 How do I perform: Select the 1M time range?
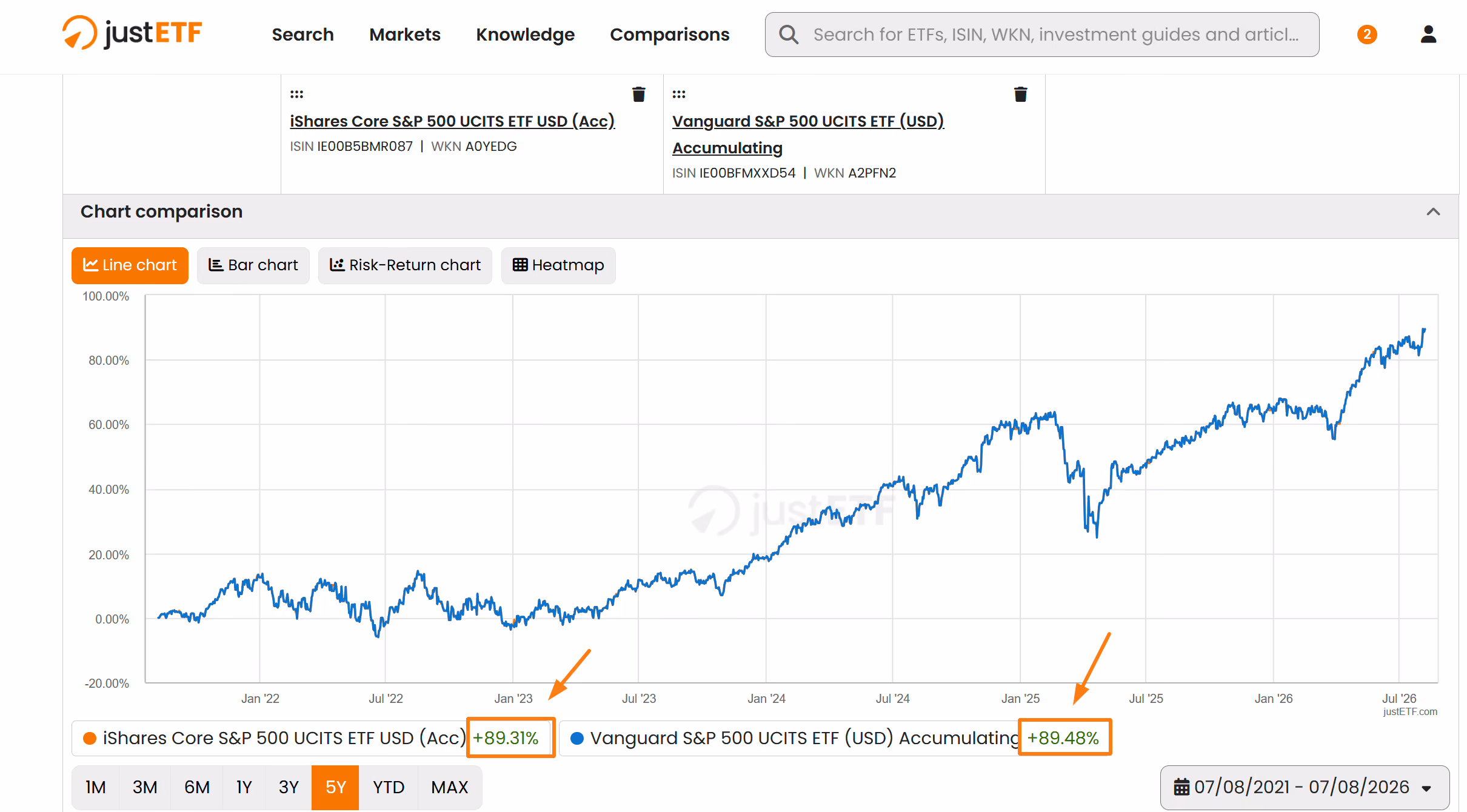(95, 787)
